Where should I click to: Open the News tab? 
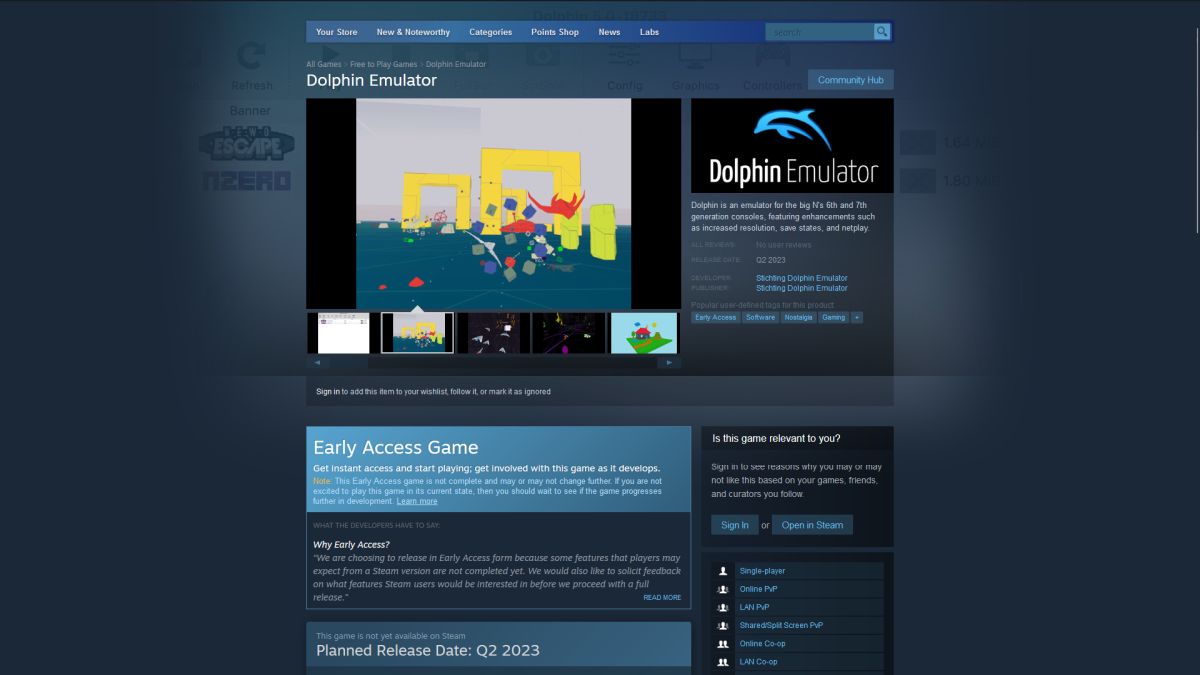[x=609, y=32]
